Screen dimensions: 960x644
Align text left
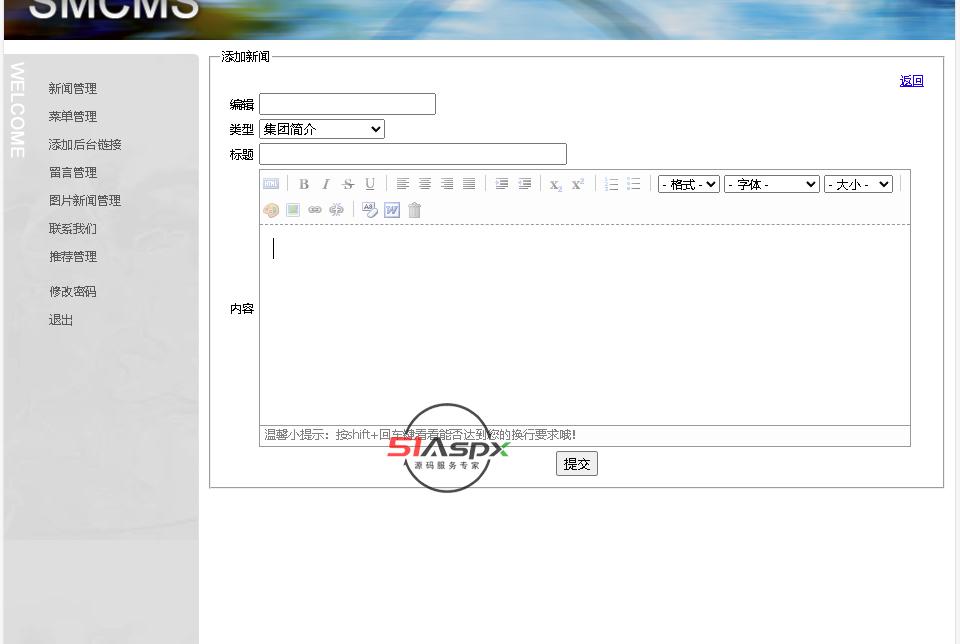[402, 184]
